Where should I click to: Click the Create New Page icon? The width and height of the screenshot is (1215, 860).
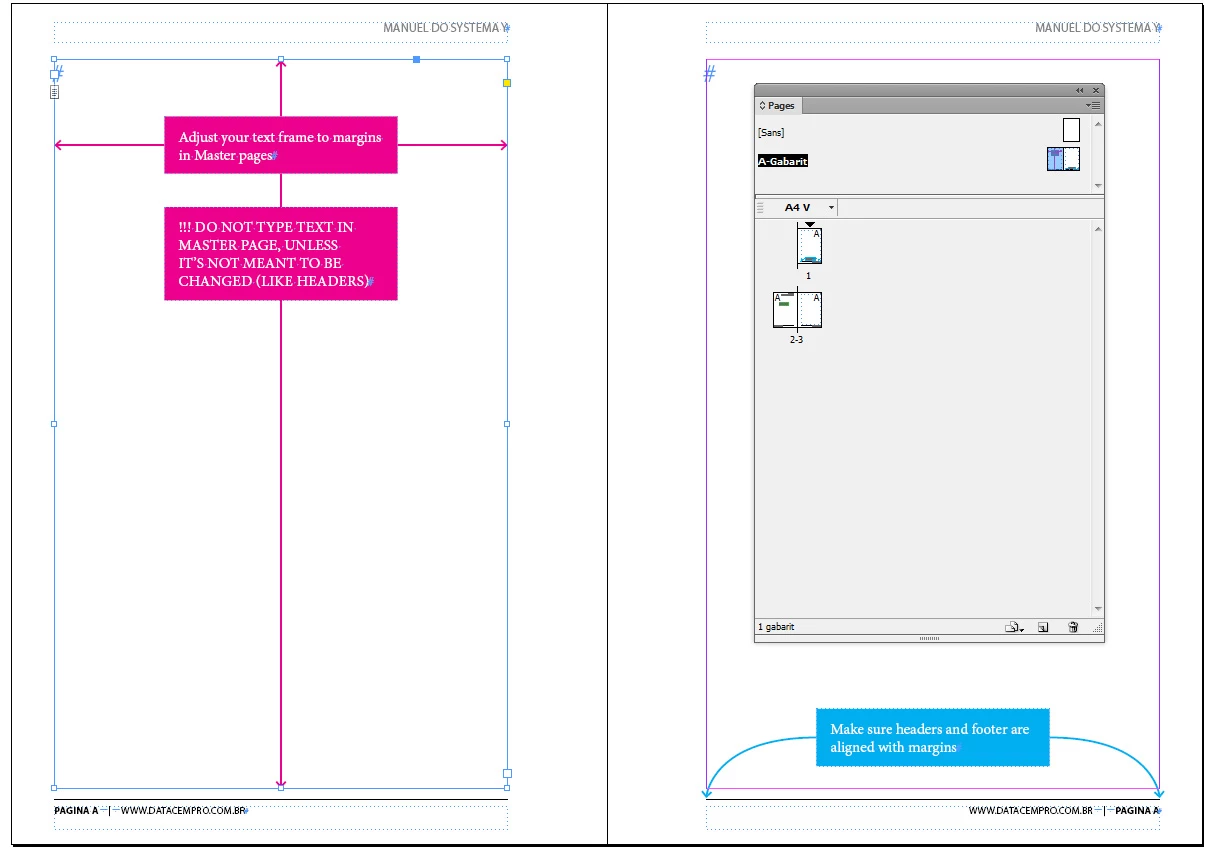1043,627
